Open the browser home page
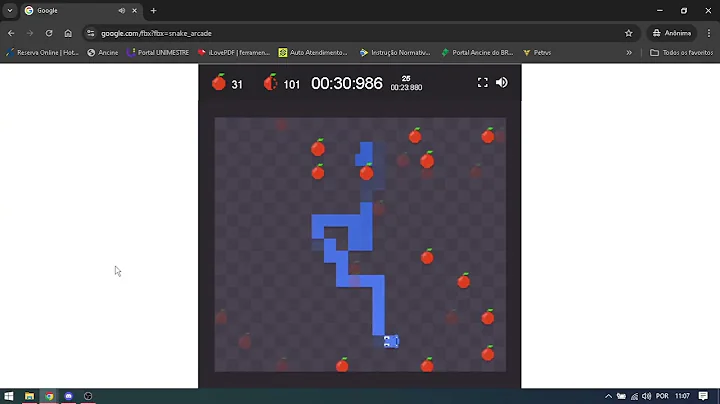The height and width of the screenshot is (404, 720). point(68,33)
